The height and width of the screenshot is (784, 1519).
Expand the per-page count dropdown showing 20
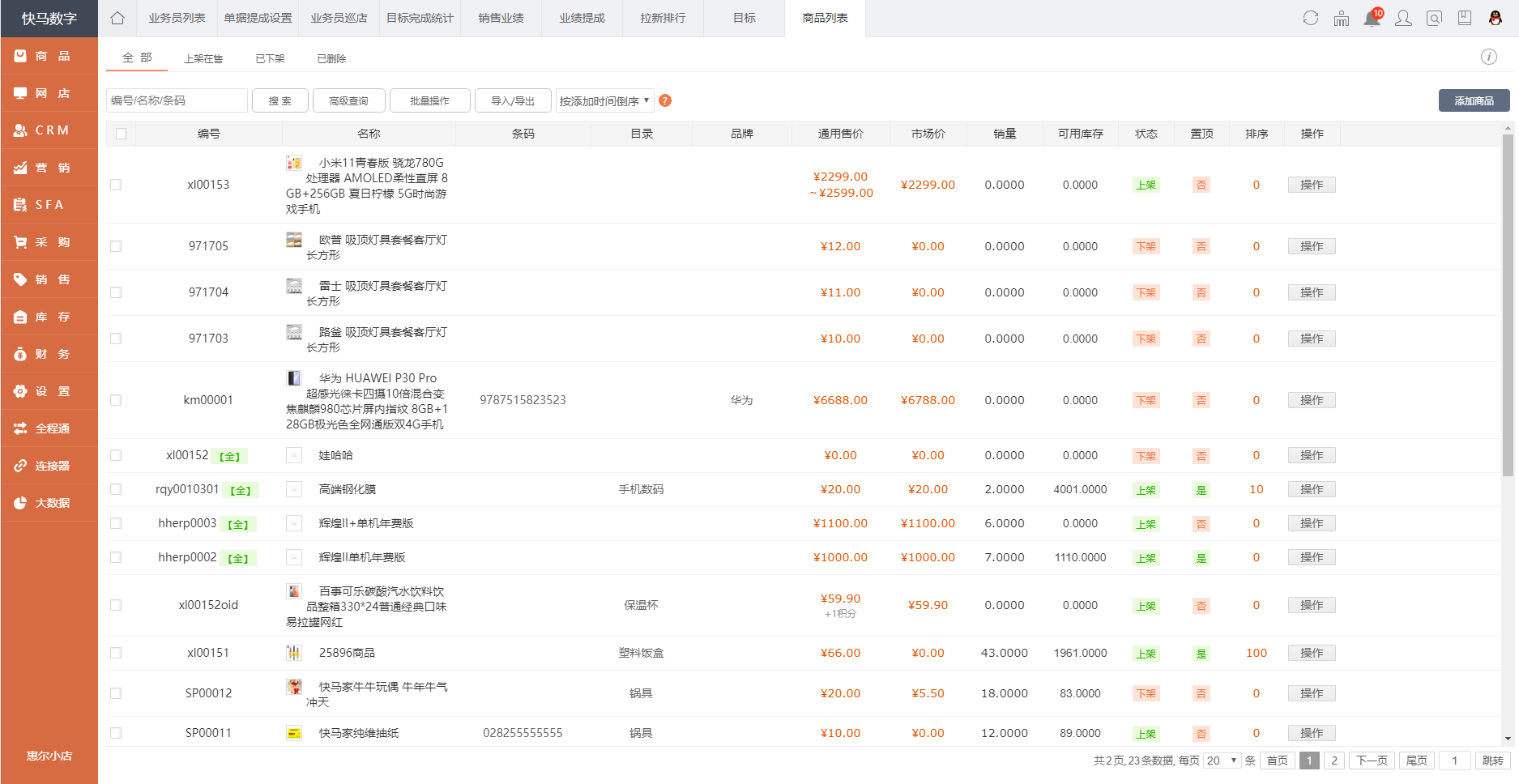[1222, 761]
